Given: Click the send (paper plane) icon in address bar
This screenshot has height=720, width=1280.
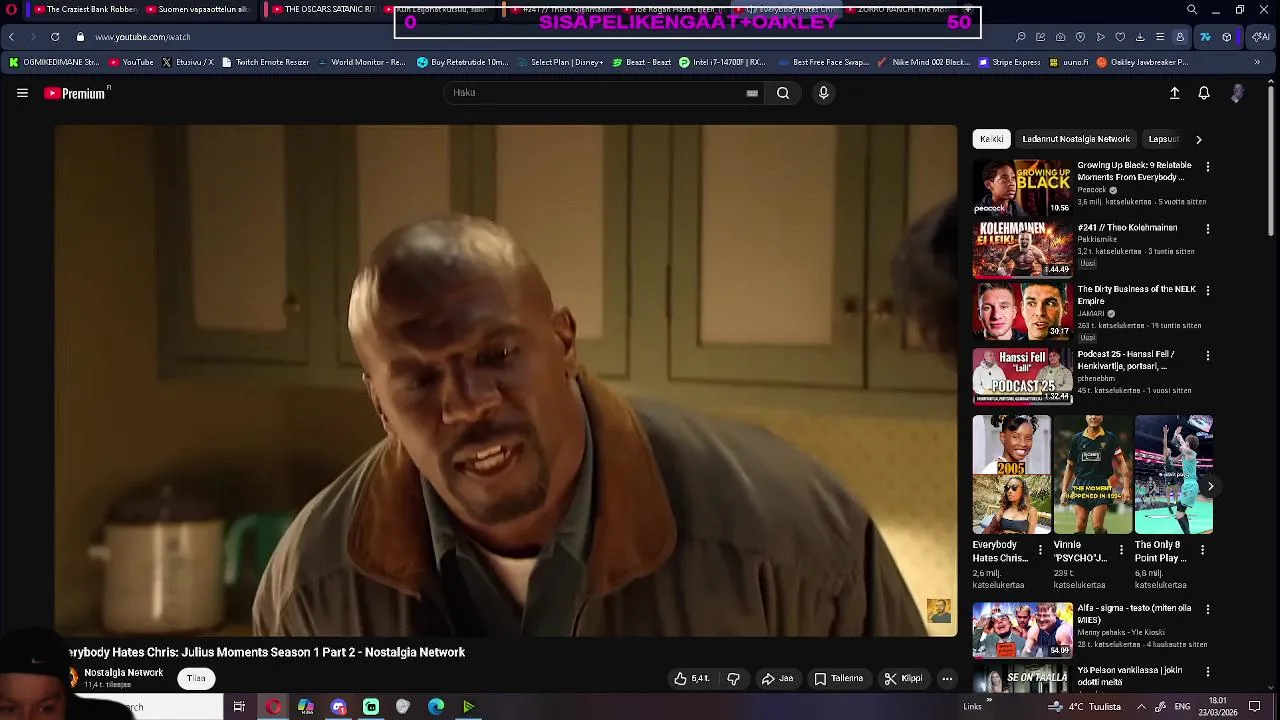Looking at the screenshot, I should [x=1100, y=37].
